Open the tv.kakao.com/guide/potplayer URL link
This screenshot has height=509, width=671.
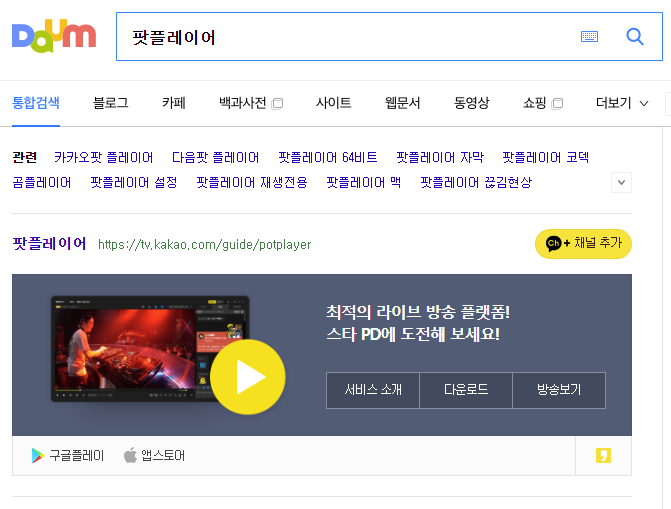205,244
